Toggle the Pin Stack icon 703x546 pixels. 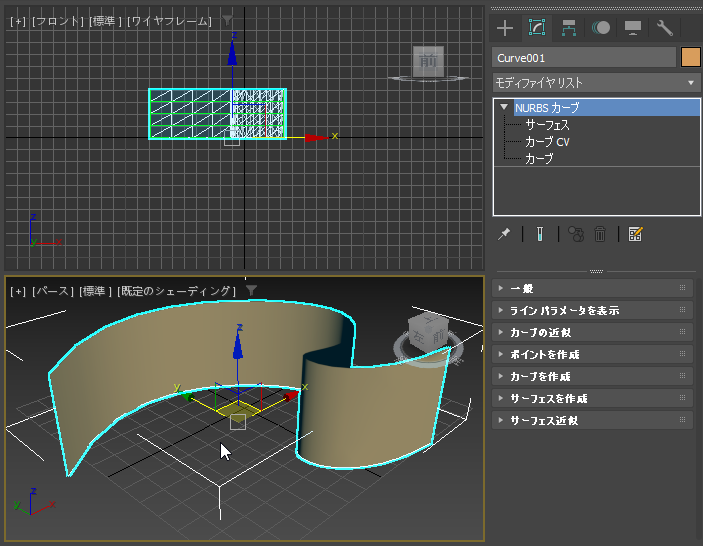point(504,234)
